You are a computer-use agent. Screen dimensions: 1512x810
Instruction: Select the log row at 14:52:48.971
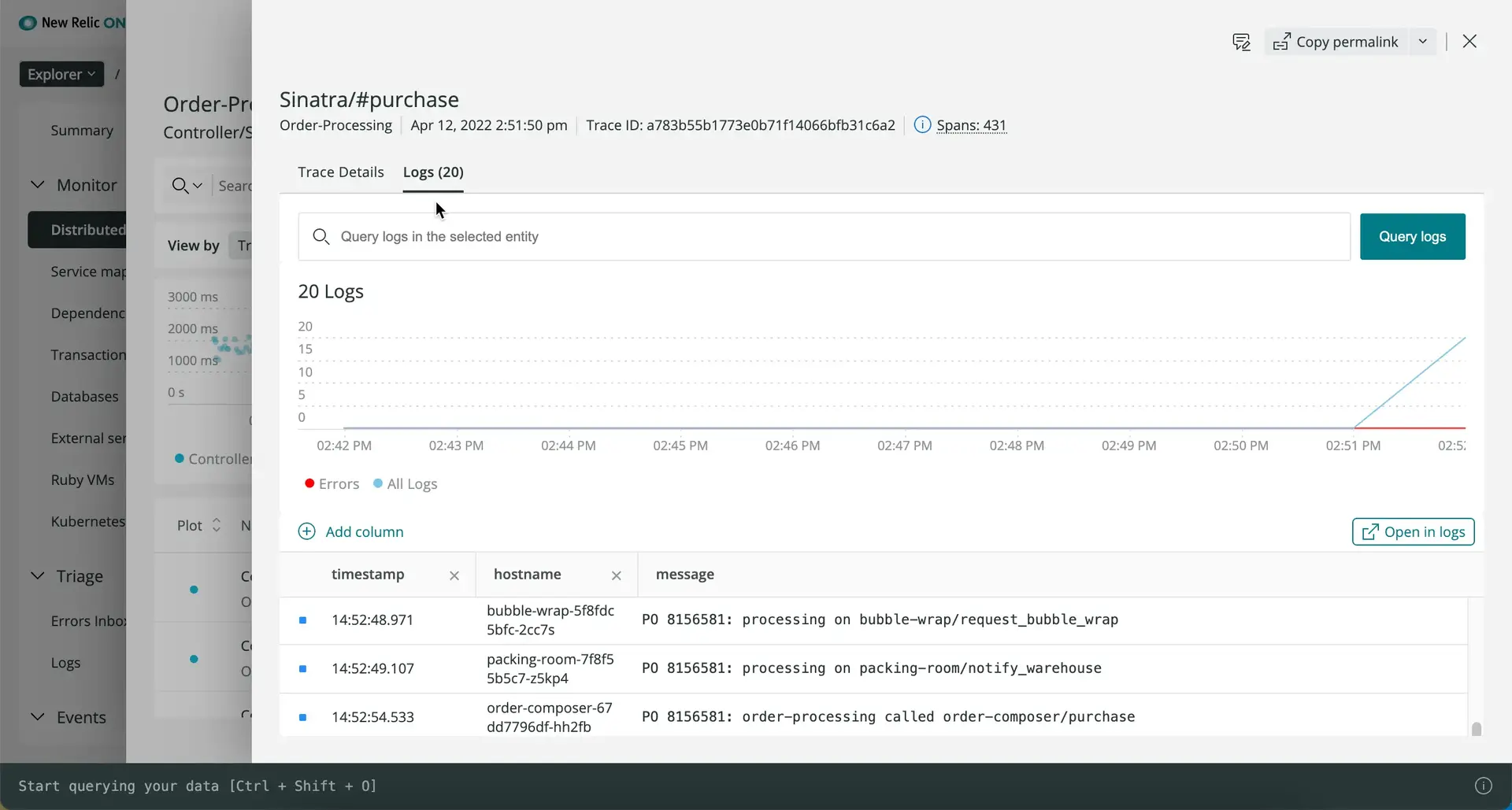click(873, 620)
